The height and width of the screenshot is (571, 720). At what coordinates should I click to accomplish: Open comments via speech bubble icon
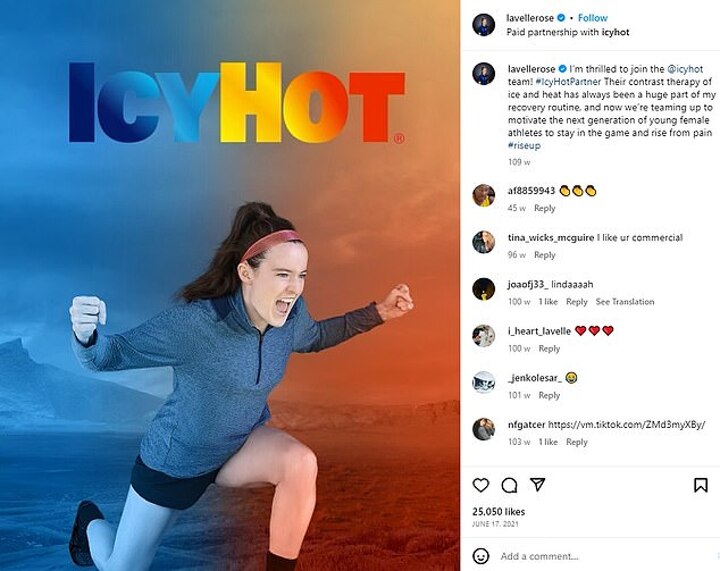[x=509, y=485]
